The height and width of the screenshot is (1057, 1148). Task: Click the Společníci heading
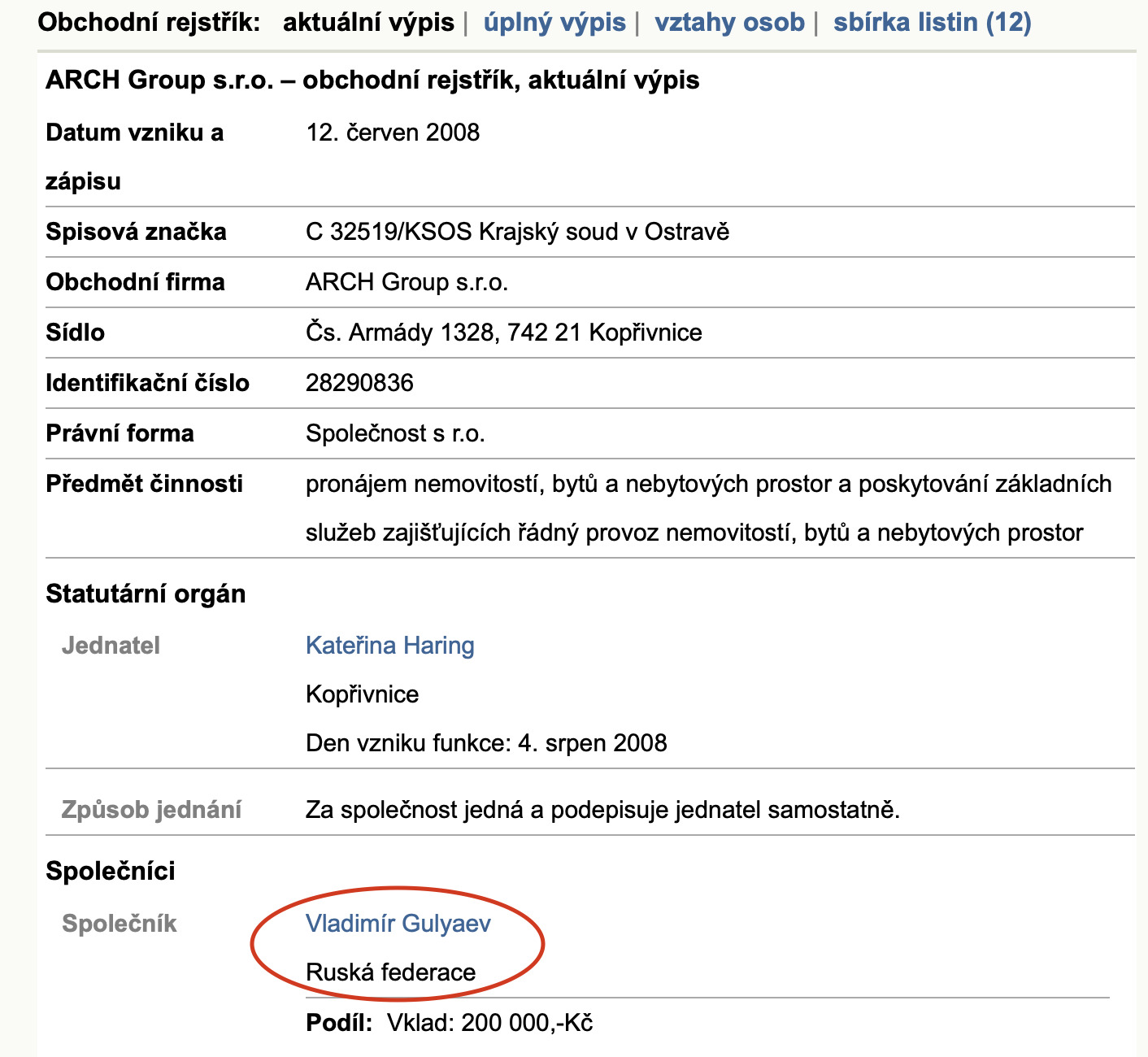[x=111, y=872]
